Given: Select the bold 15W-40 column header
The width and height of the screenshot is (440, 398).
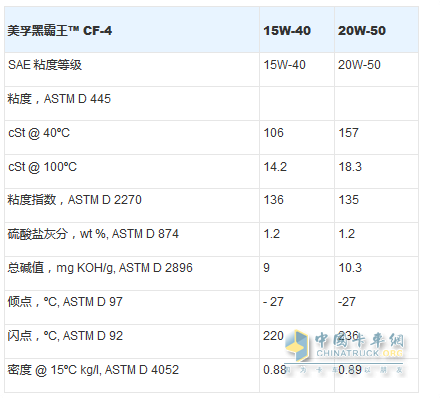Looking at the screenshot, I should click(x=287, y=31).
